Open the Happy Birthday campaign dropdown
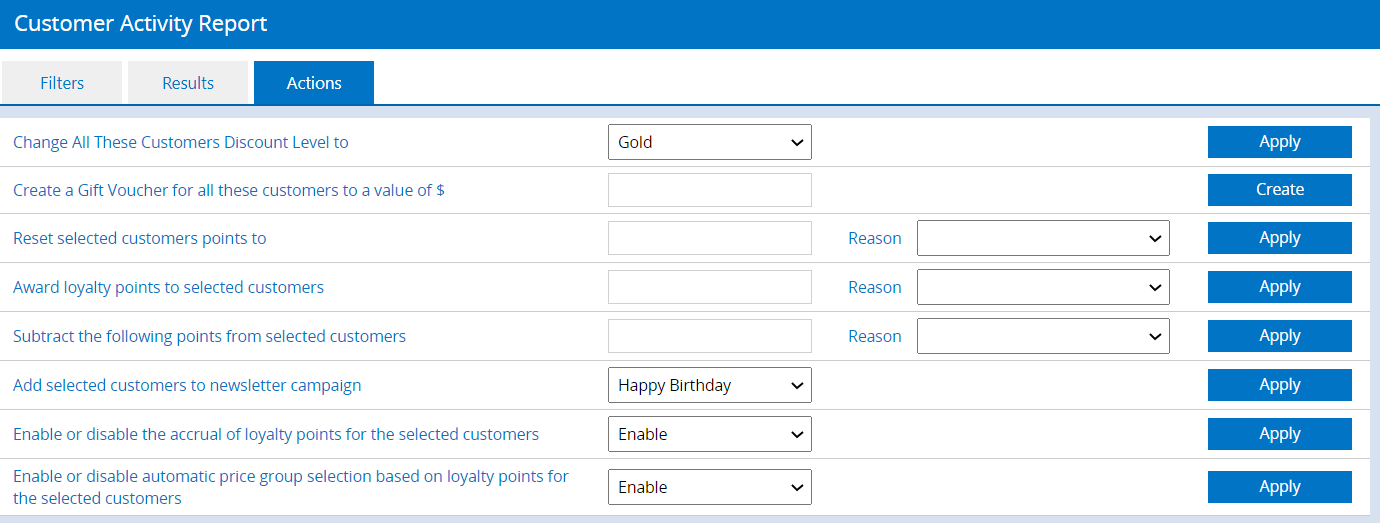Screen dimensions: 1380x523 tap(710, 385)
